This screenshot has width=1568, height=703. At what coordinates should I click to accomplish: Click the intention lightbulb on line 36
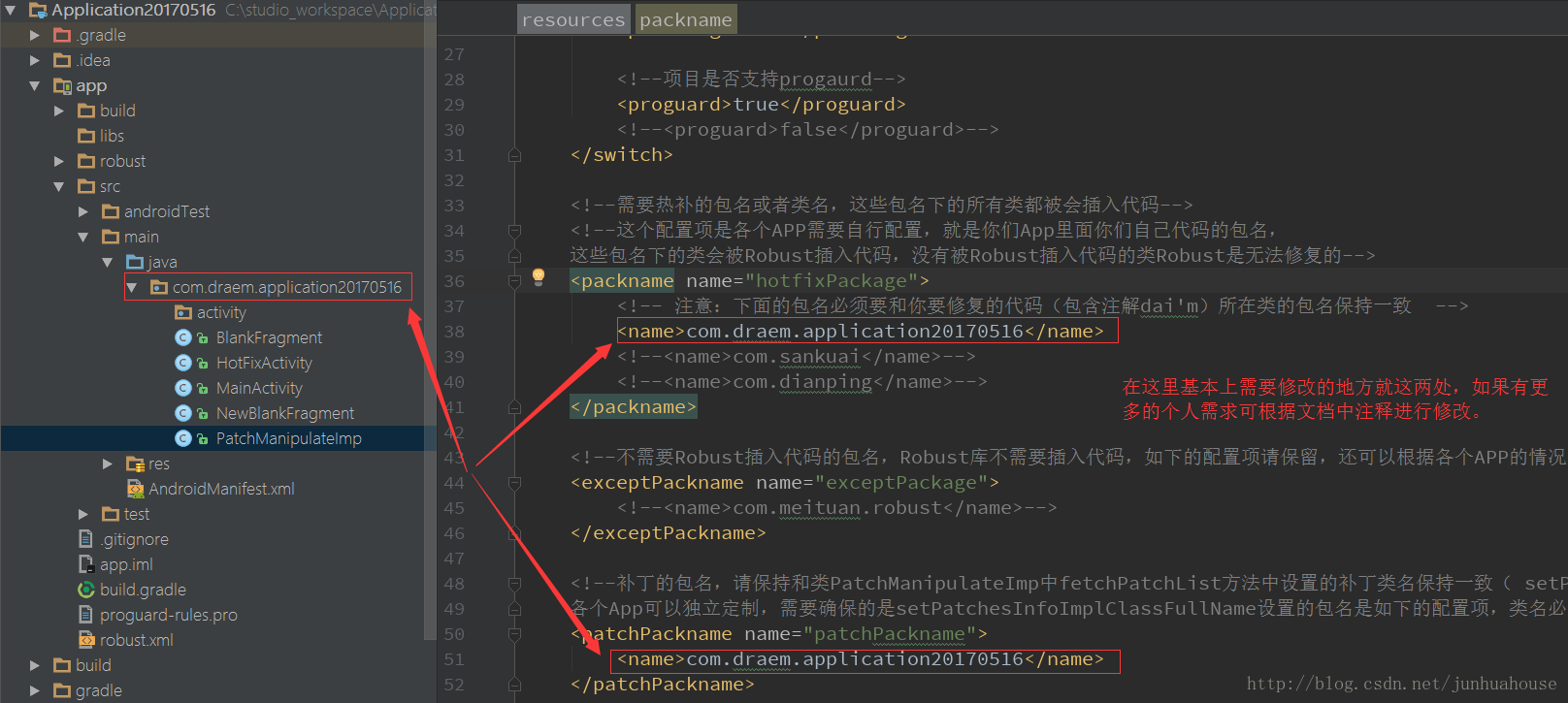[539, 277]
